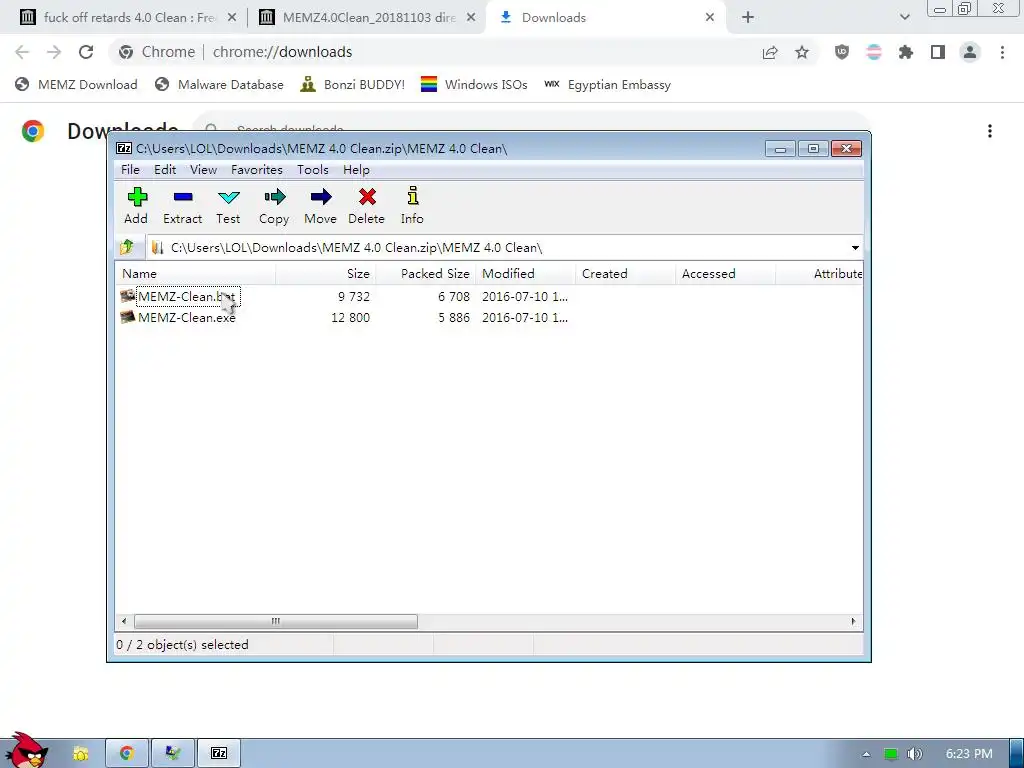Open the folder icon on taskbar
Screen dimensions: 1024x768
[x=81, y=754]
